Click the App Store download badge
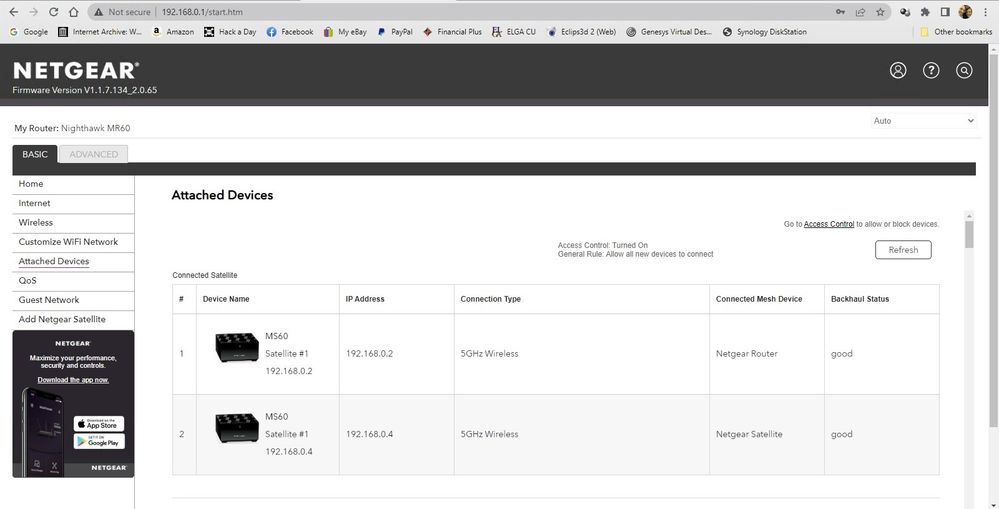The height and width of the screenshot is (509, 999). (x=99, y=424)
